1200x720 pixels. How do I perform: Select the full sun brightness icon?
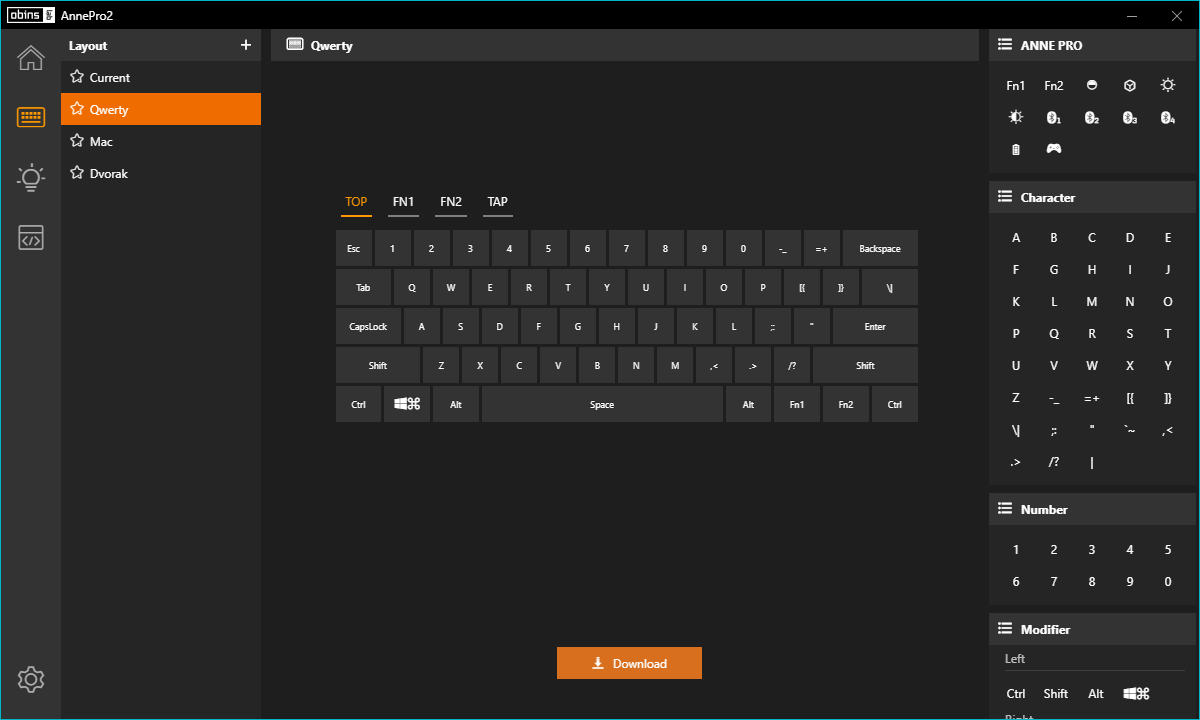1168,86
